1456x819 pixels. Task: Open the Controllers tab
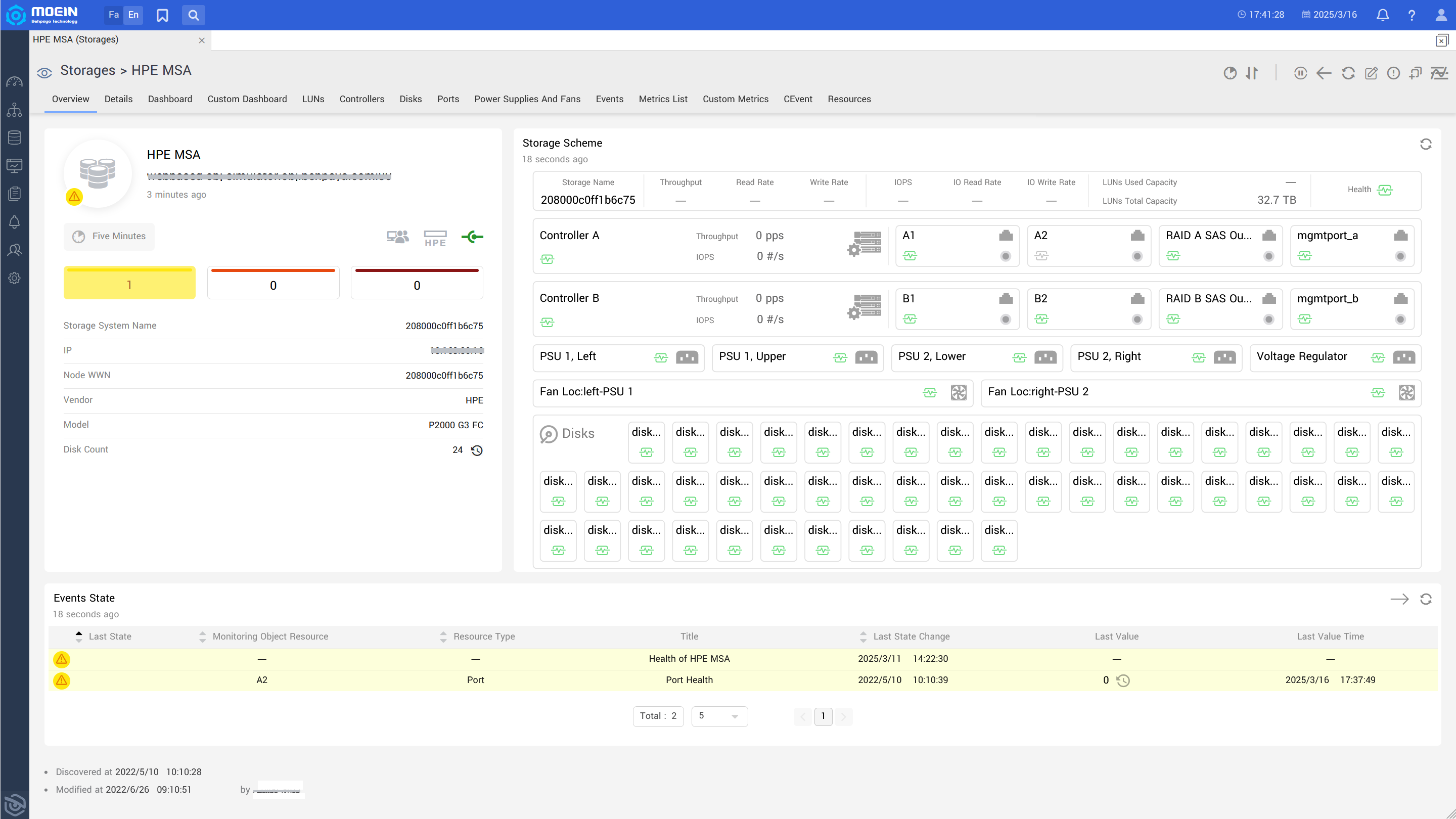362,99
